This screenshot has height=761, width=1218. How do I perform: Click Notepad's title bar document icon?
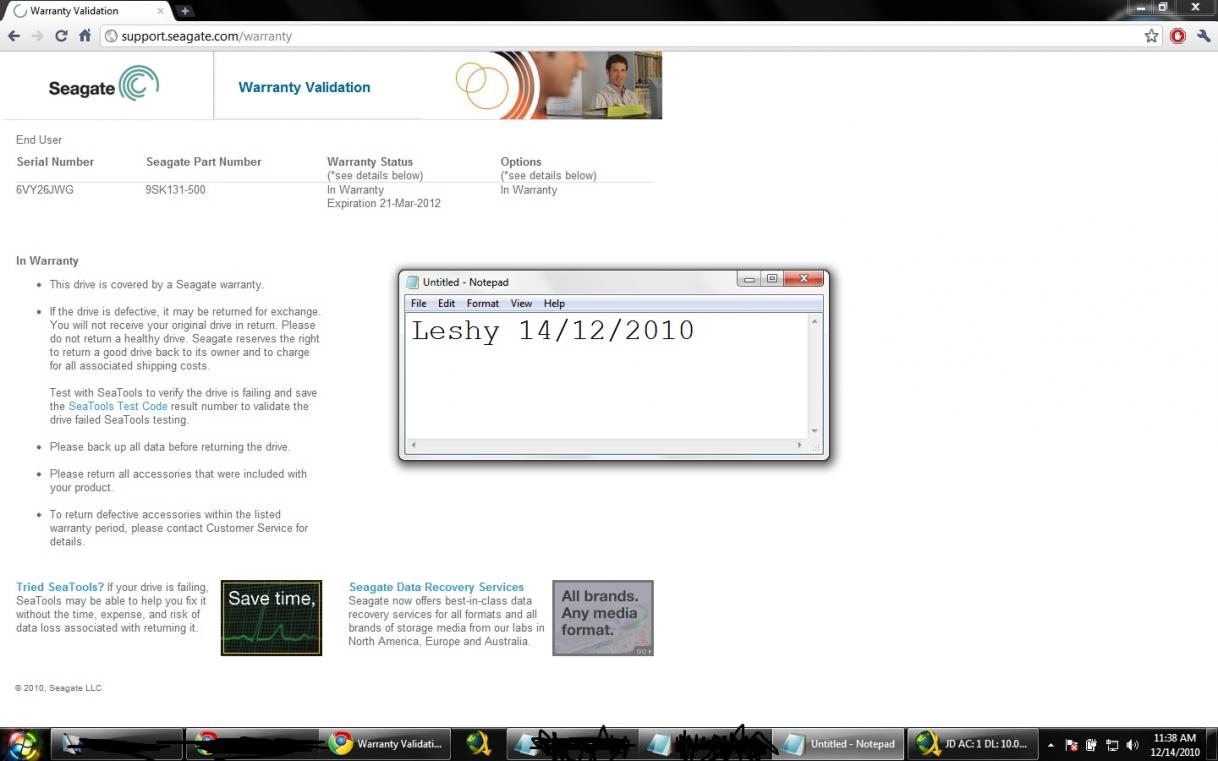413,282
